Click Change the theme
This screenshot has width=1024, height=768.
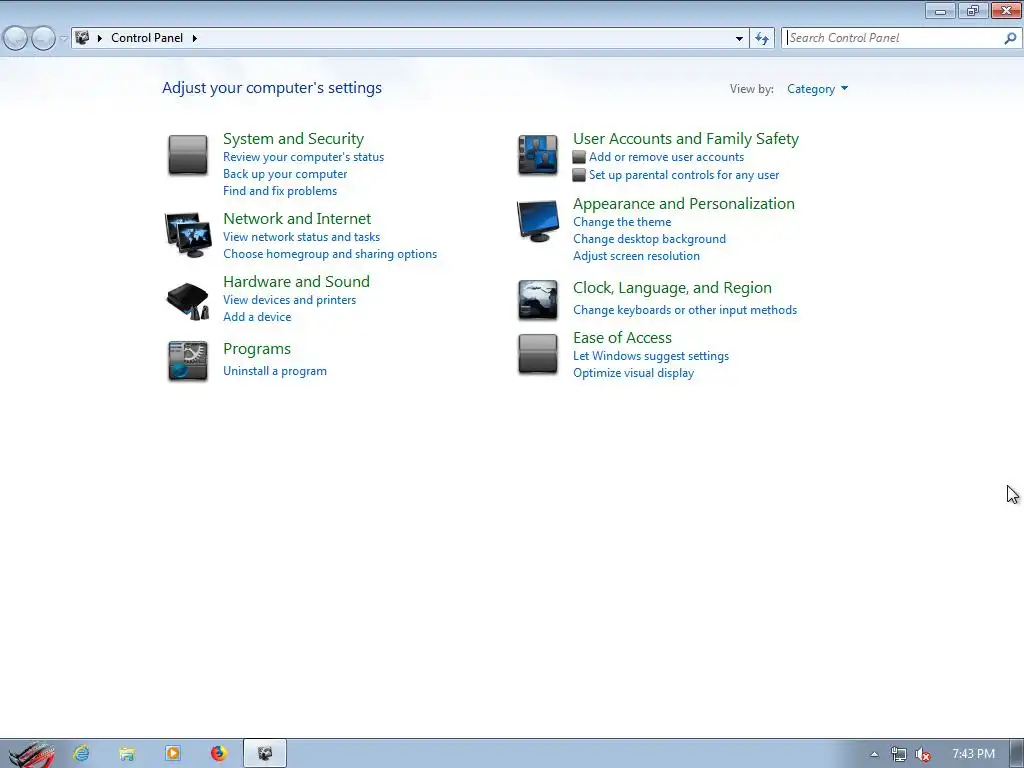[x=622, y=222]
